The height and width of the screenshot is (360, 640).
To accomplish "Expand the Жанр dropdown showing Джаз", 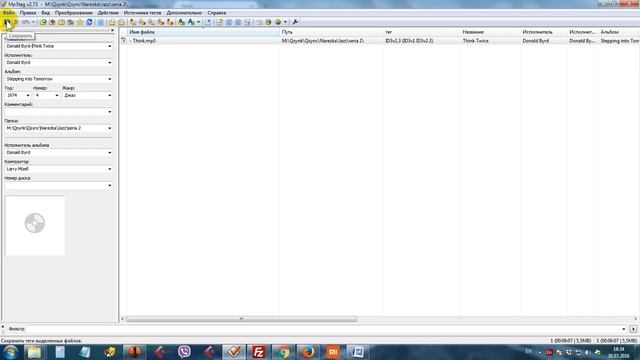I will point(109,96).
